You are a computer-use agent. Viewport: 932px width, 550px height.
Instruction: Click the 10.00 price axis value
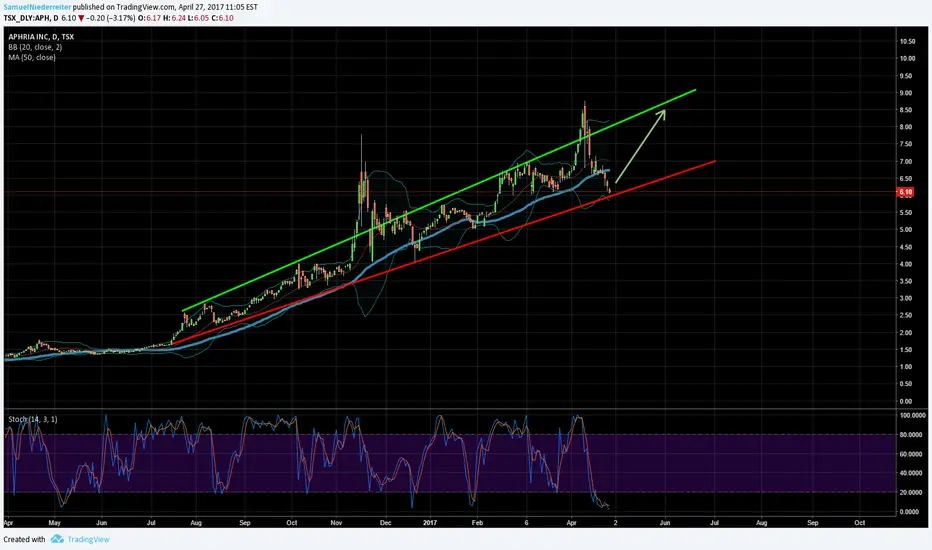coord(907,58)
